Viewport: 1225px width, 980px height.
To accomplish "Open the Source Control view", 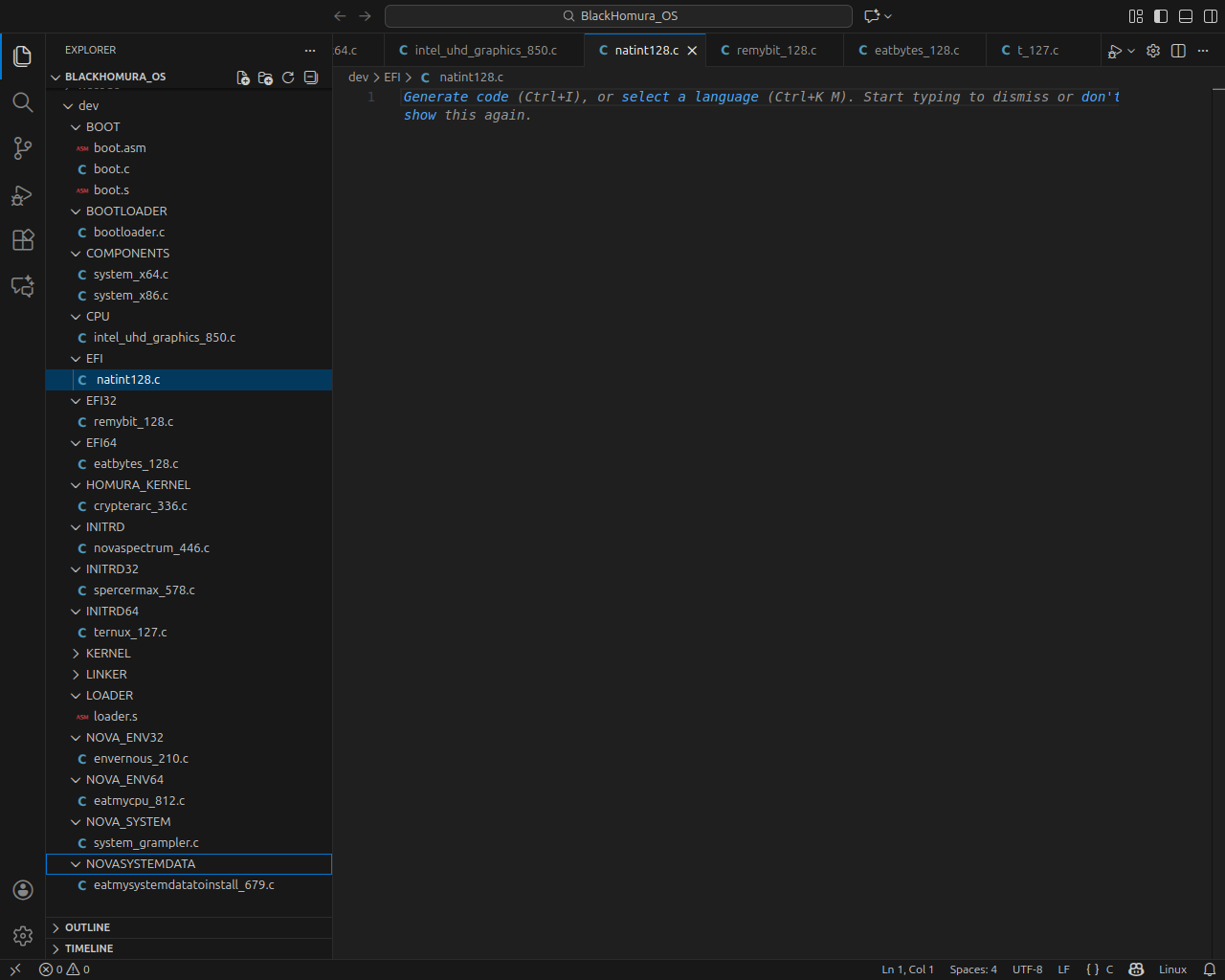I will point(23,148).
